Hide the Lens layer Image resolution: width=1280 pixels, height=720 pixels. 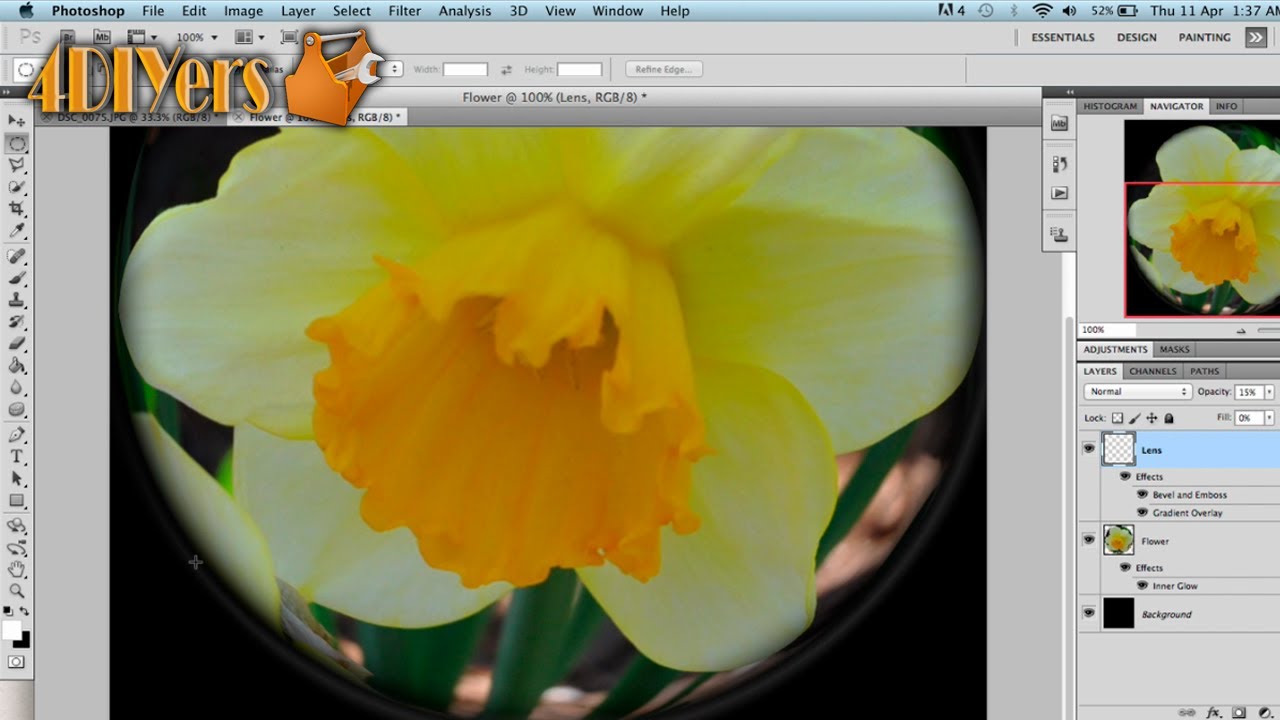pyautogui.click(x=1089, y=450)
